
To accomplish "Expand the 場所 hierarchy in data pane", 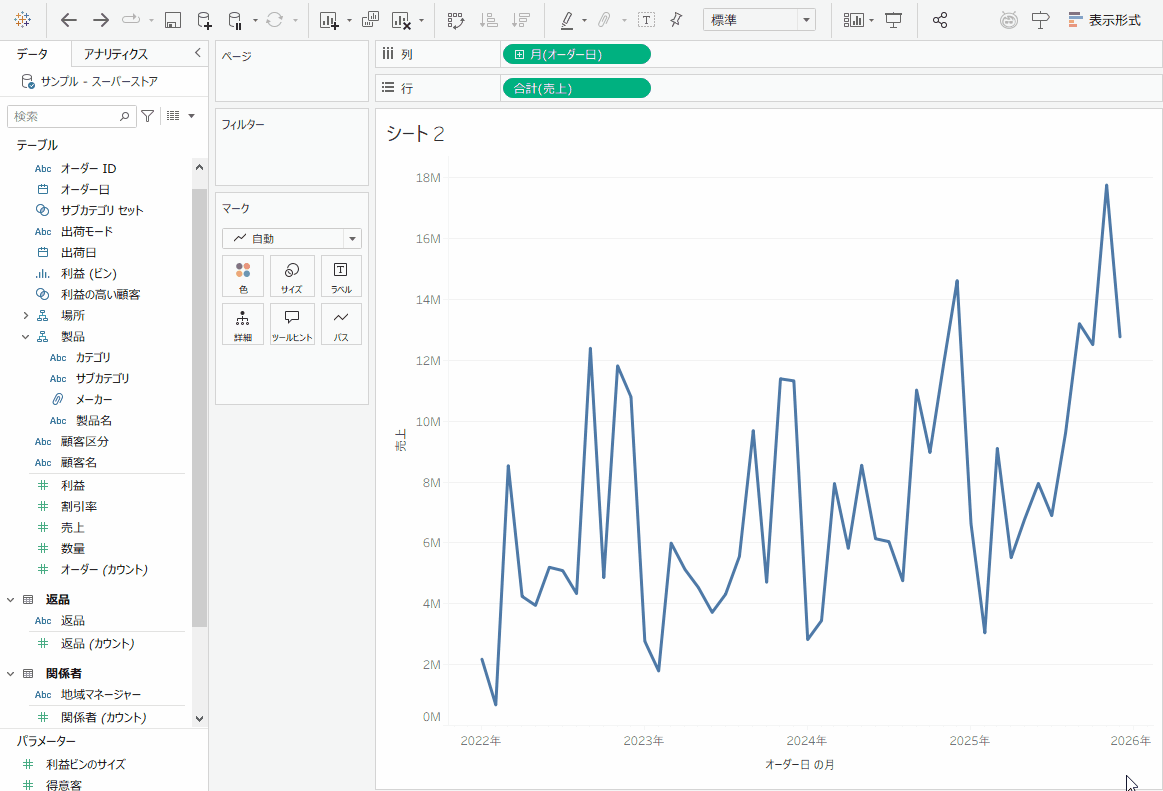I will coord(26,315).
